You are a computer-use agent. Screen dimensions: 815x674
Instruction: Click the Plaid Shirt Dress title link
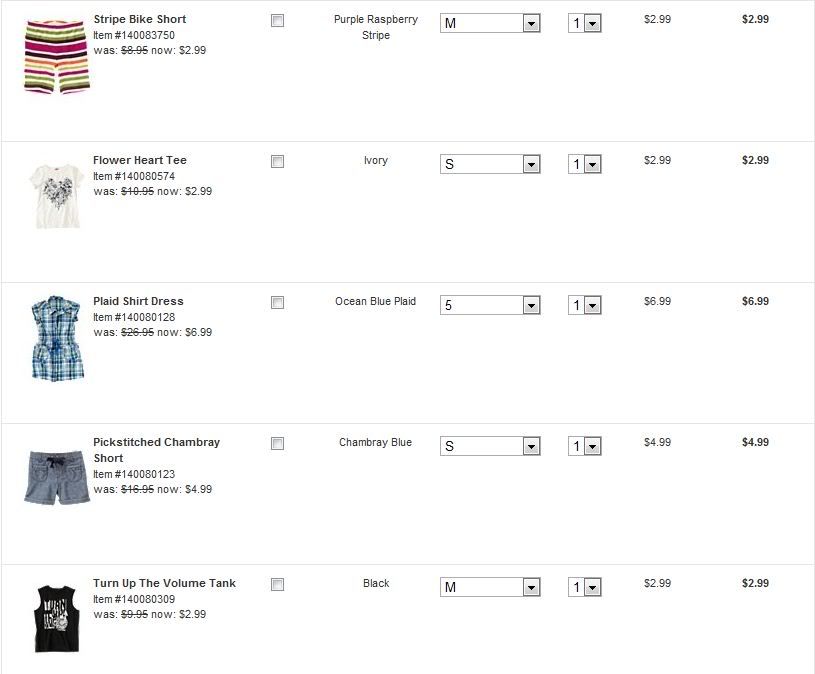(138, 301)
